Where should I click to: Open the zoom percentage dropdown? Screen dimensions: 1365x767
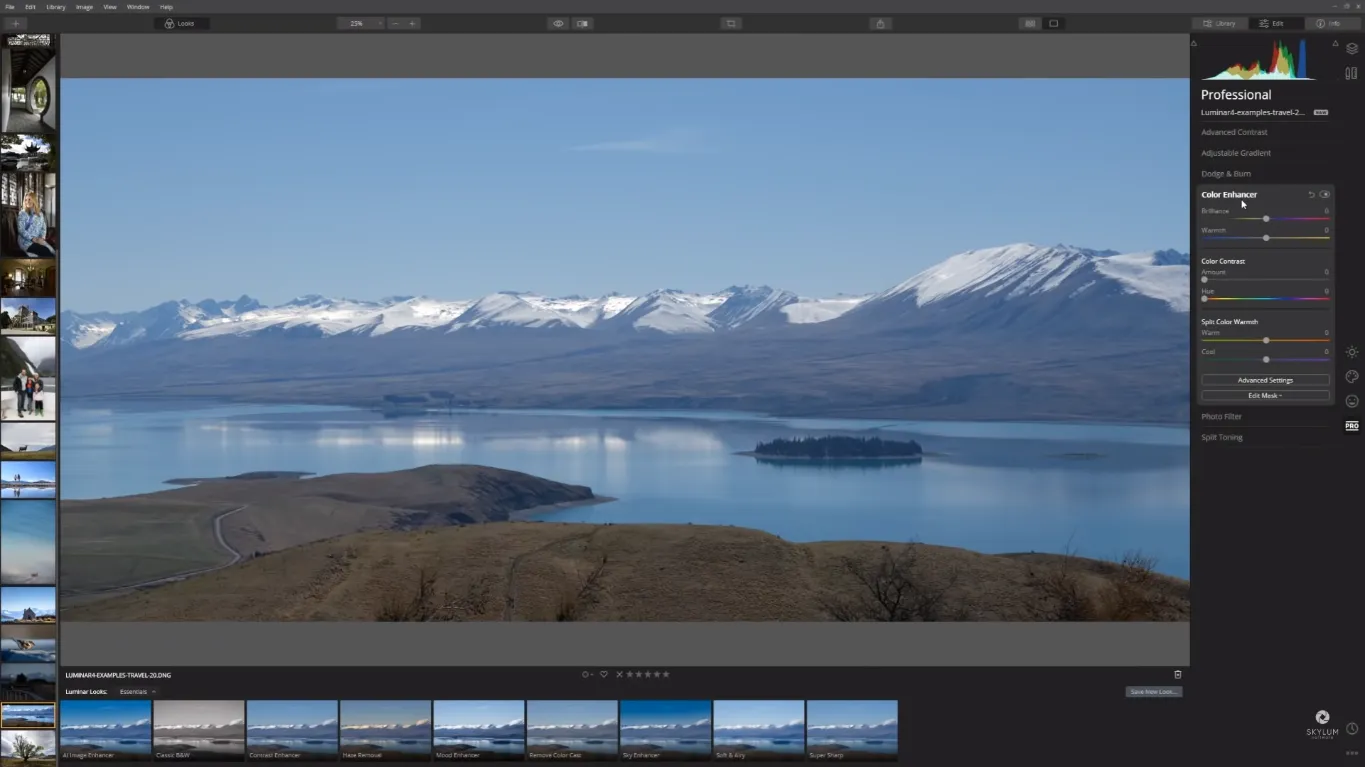click(360, 23)
